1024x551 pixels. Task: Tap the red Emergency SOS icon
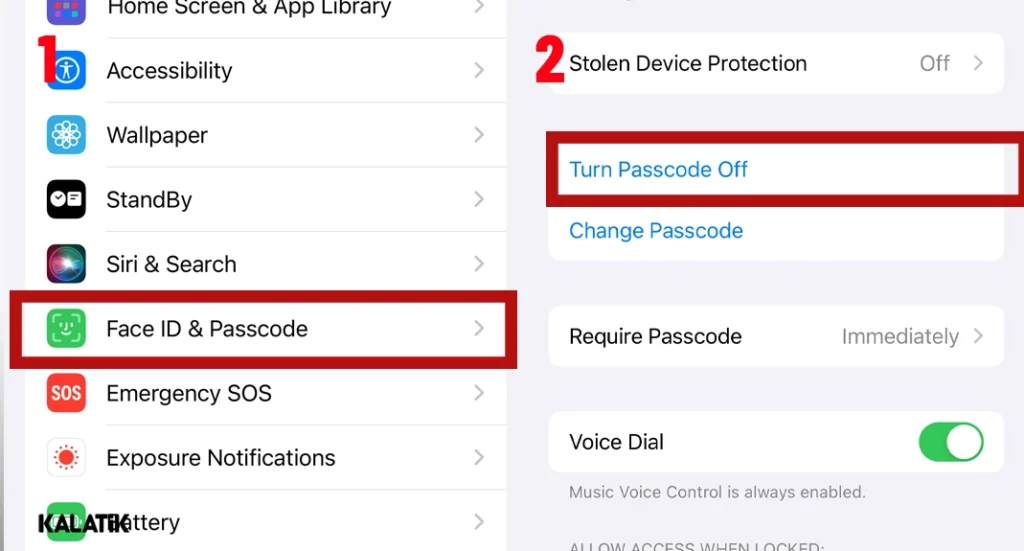(66, 393)
